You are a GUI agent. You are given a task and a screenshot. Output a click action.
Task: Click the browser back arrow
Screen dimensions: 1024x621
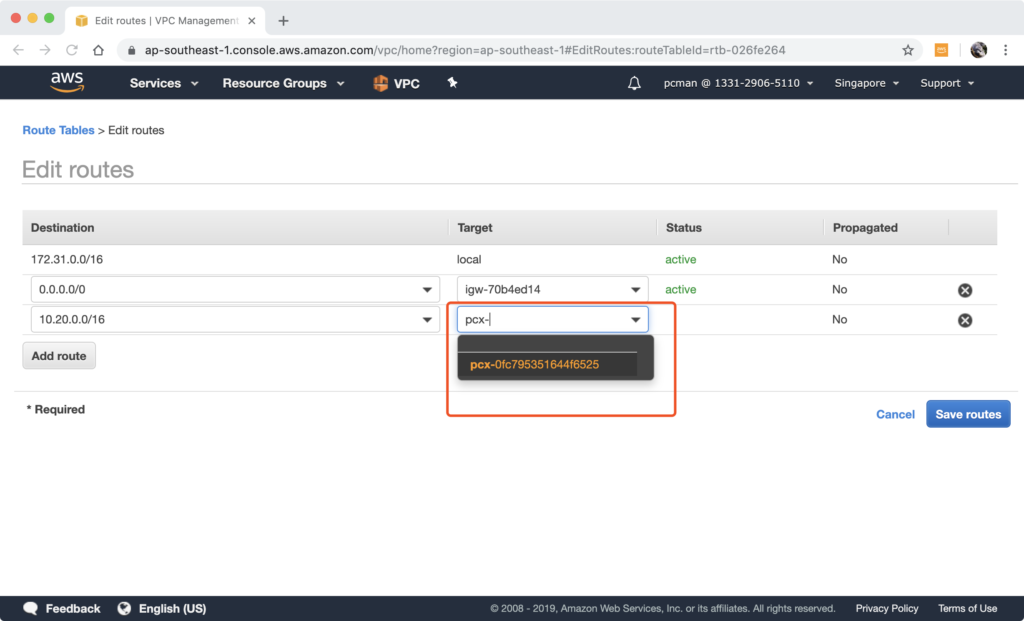pos(18,50)
